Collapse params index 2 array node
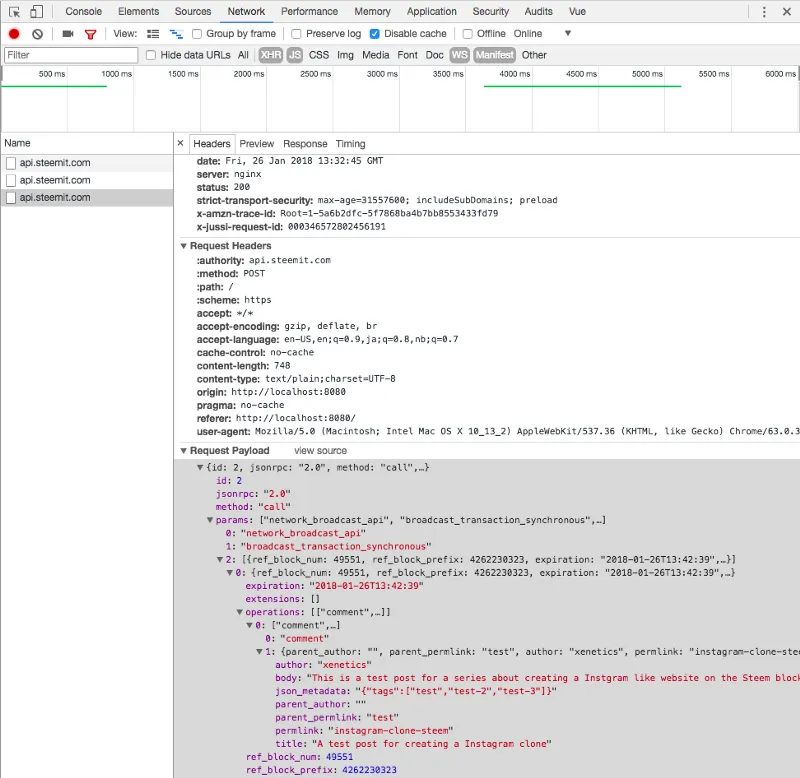 [220, 560]
